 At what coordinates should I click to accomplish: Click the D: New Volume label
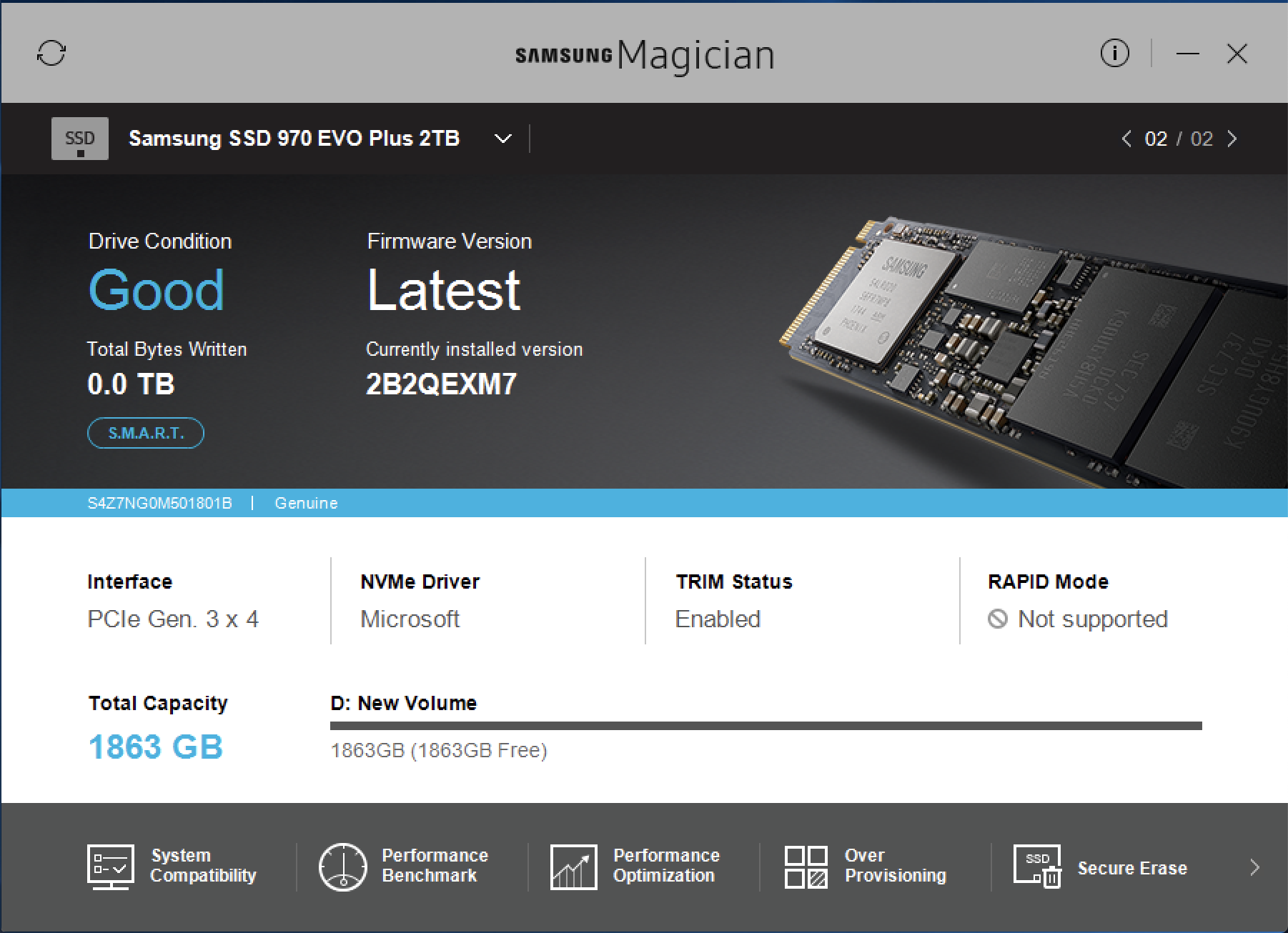click(404, 703)
